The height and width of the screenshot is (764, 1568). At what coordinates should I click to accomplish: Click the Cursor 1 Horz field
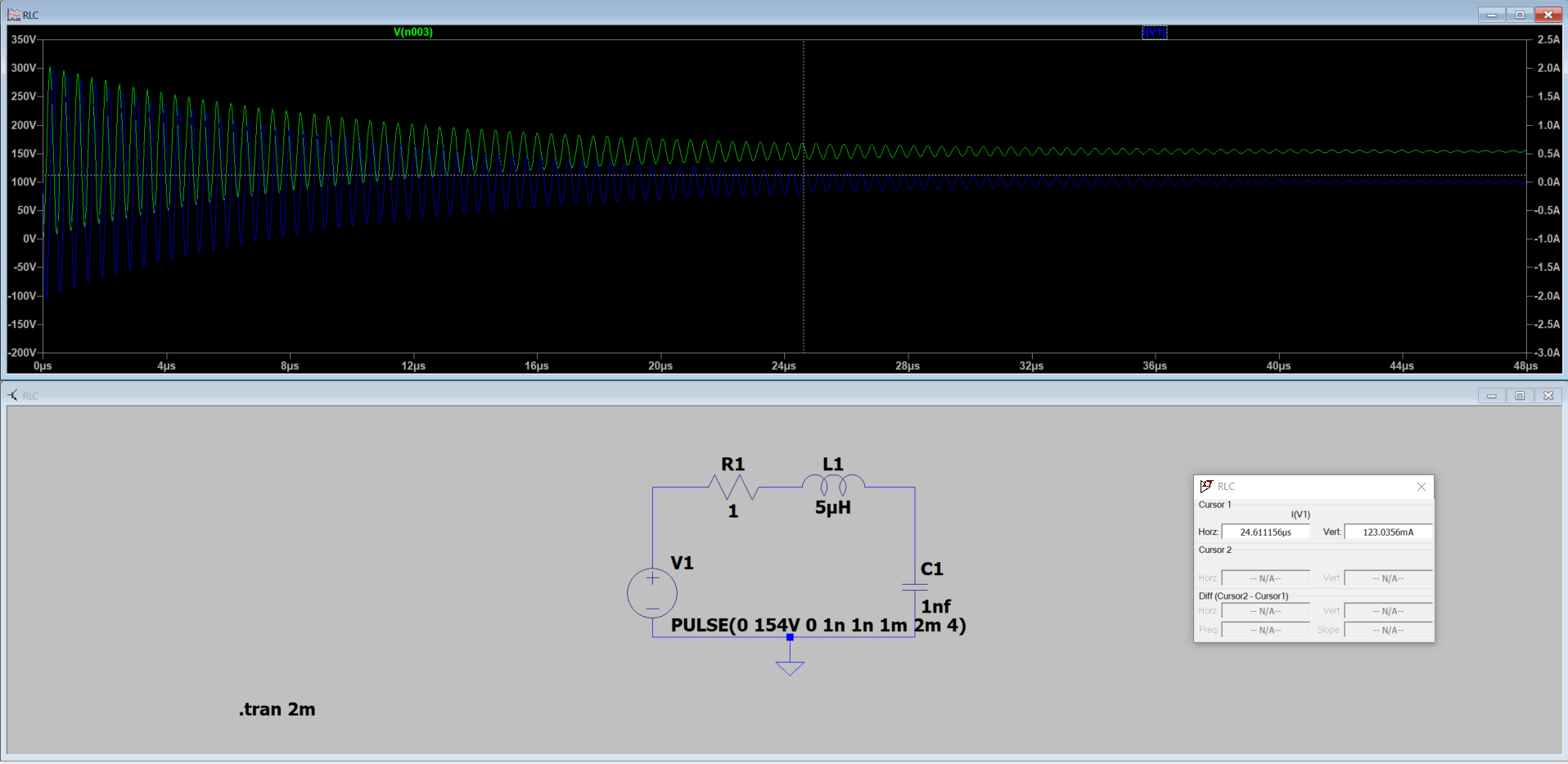(1265, 532)
